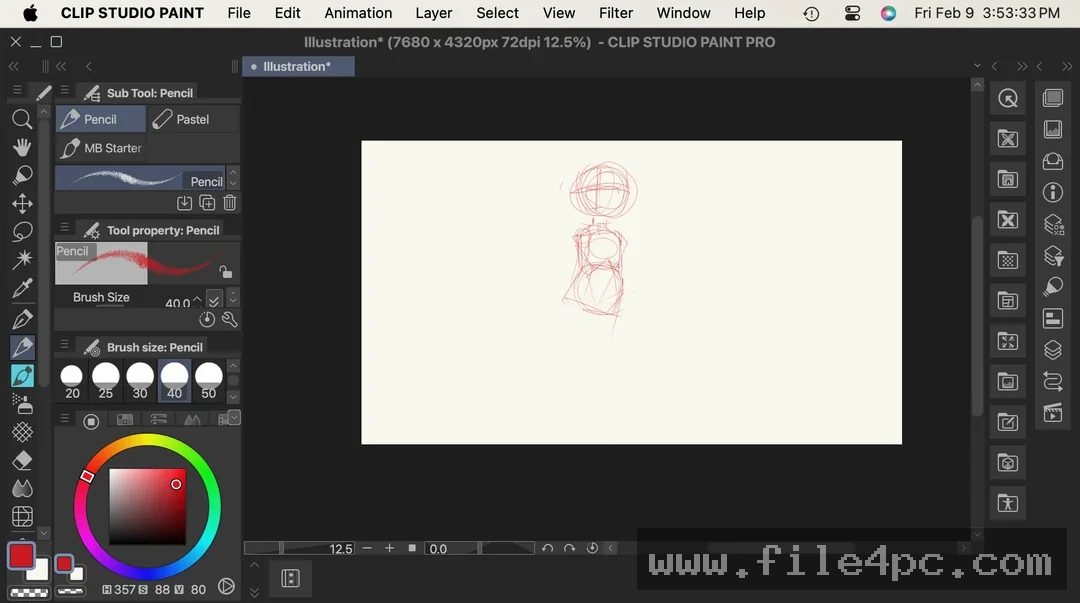Screen dimensions: 1080x603
Task: Open macOS Control Center icon
Action: [852, 13]
